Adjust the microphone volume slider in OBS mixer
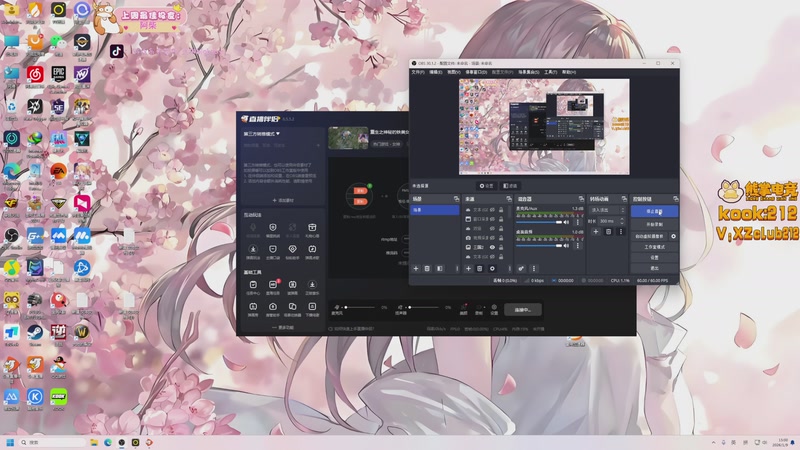 point(539,222)
